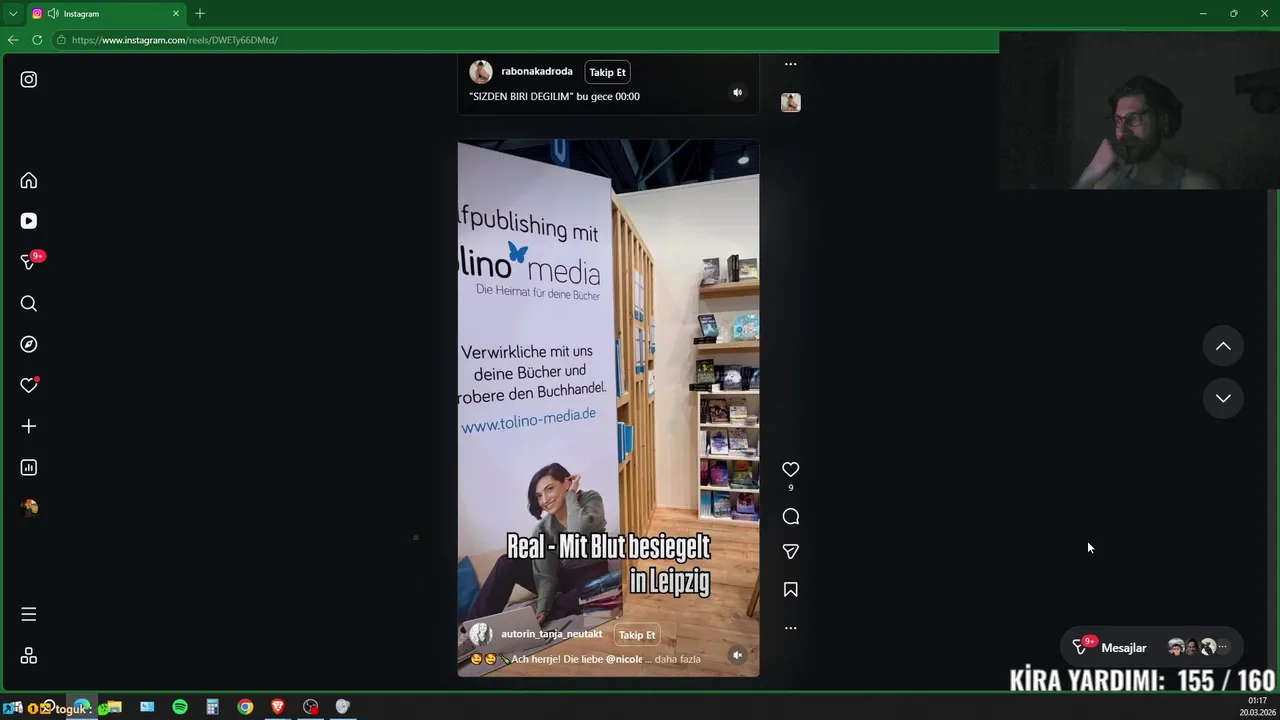Follow rabonakadroda via Takip Et
This screenshot has width=1280, height=720.
point(607,72)
